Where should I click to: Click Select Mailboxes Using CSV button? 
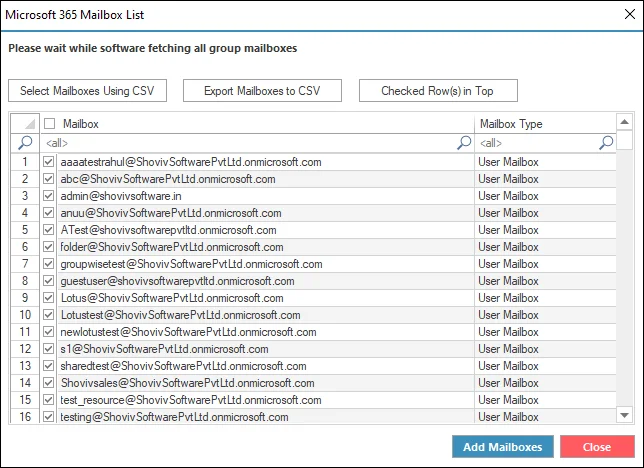point(87,90)
